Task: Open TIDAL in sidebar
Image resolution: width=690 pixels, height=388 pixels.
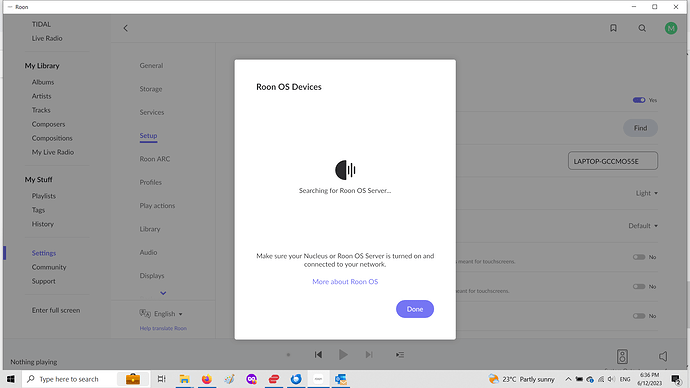Action: (41, 24)
